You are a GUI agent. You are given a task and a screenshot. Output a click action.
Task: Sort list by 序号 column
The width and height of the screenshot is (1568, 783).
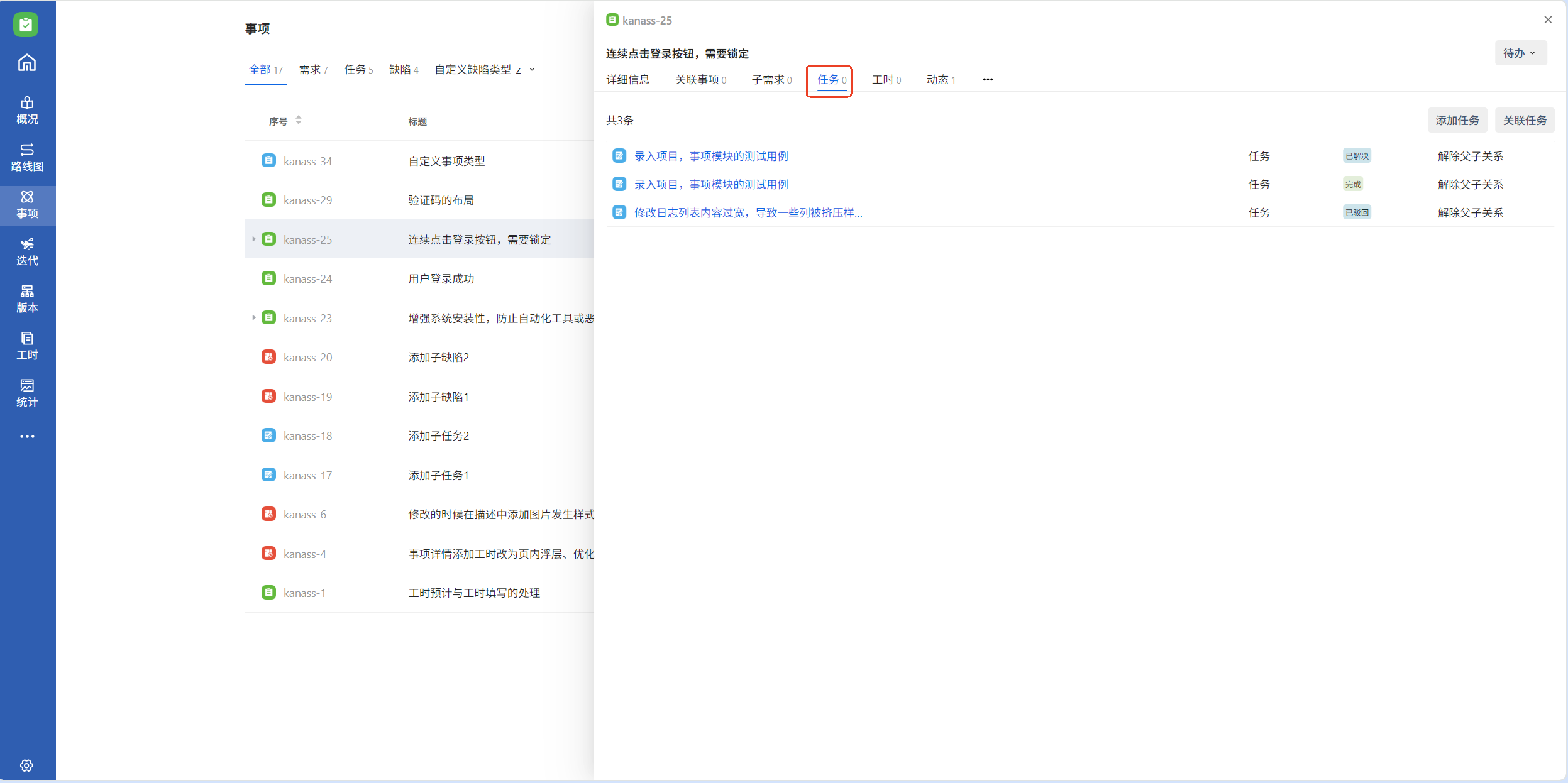pyautogui.click(x=299, y=120)
